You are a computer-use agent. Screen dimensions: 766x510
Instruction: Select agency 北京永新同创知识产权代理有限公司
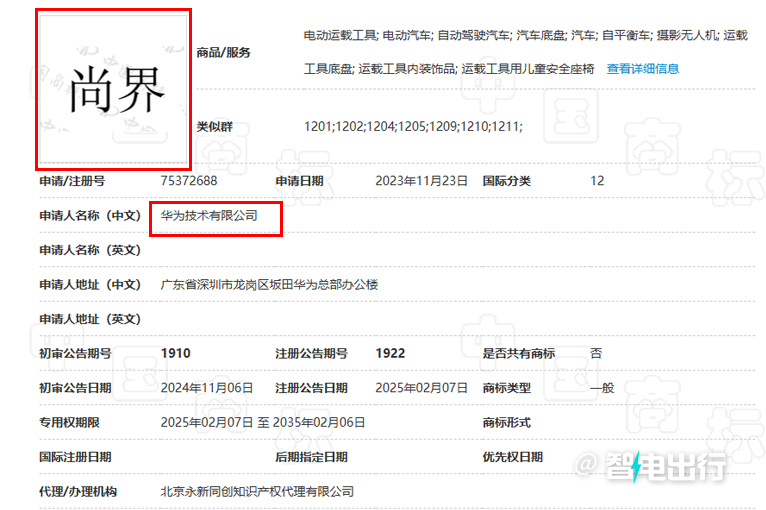point(257,491)
